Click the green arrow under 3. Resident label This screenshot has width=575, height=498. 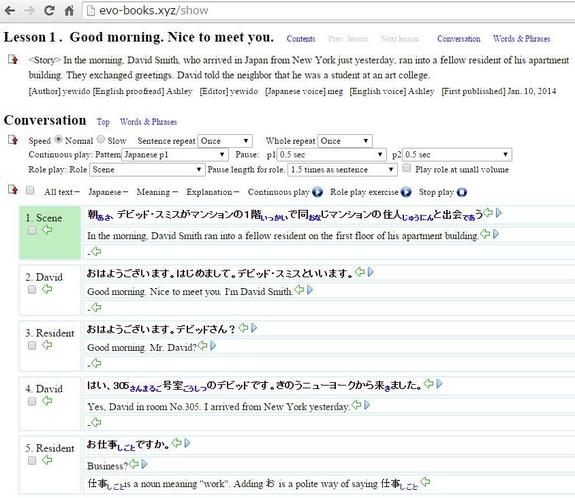click(47, 345)
